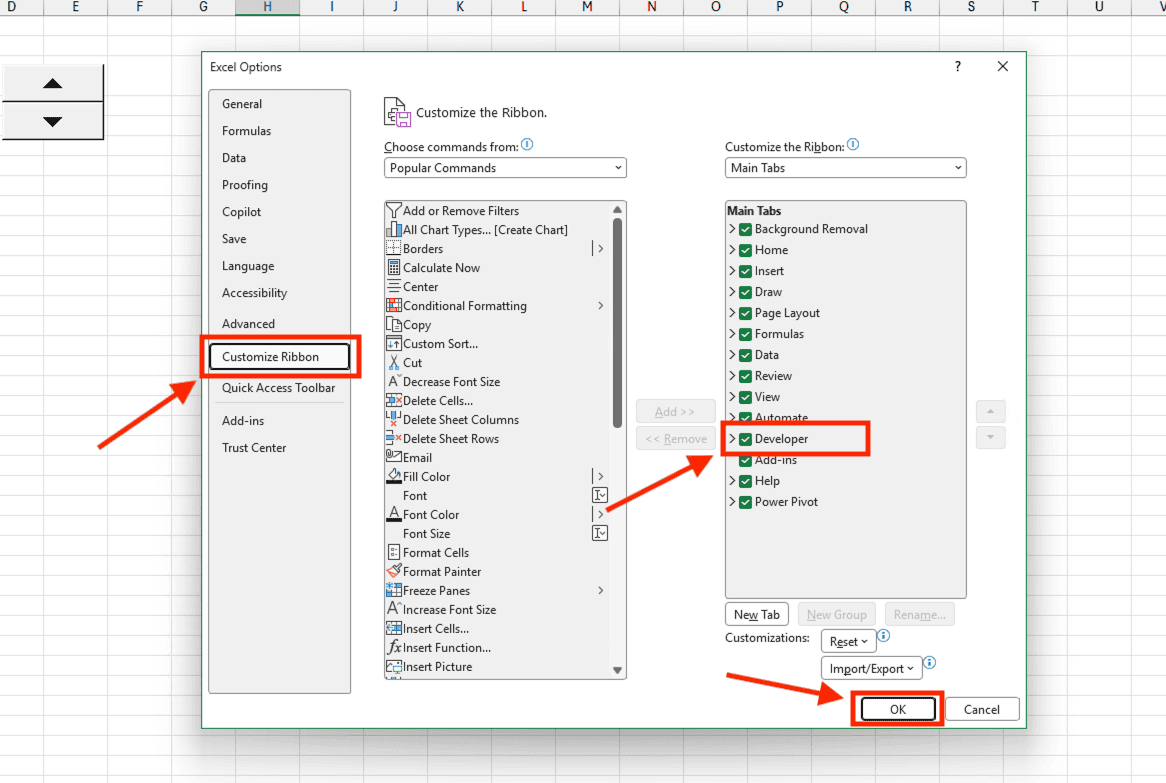This screenshot has height=783, width=1166.
Task: Confirm changes with the OK button
Action: tap(896, 708)
